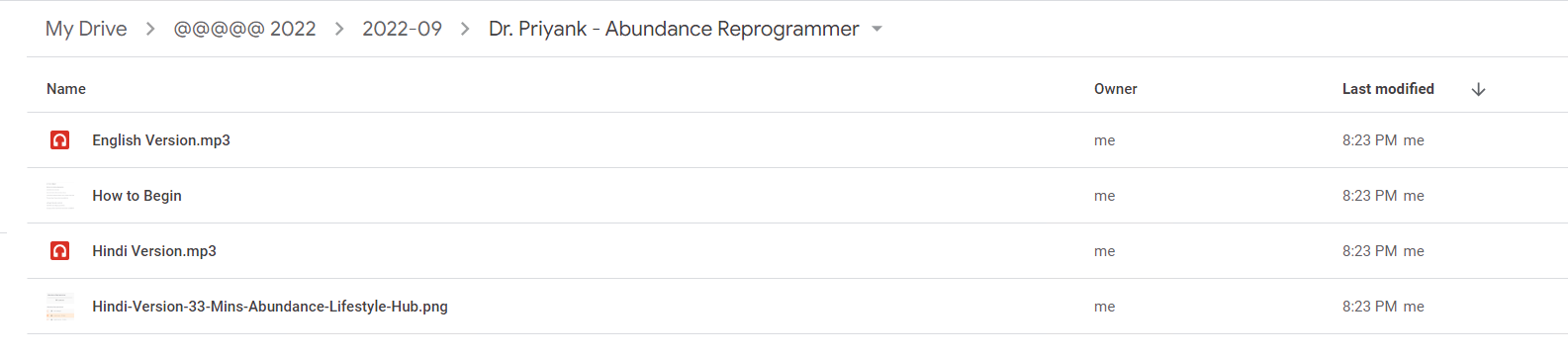1568x357 pixels.
Task: Click Dr. Priyank - Abundance Reprogrammer breadcrumb
Action: click(x=674, y=30)
